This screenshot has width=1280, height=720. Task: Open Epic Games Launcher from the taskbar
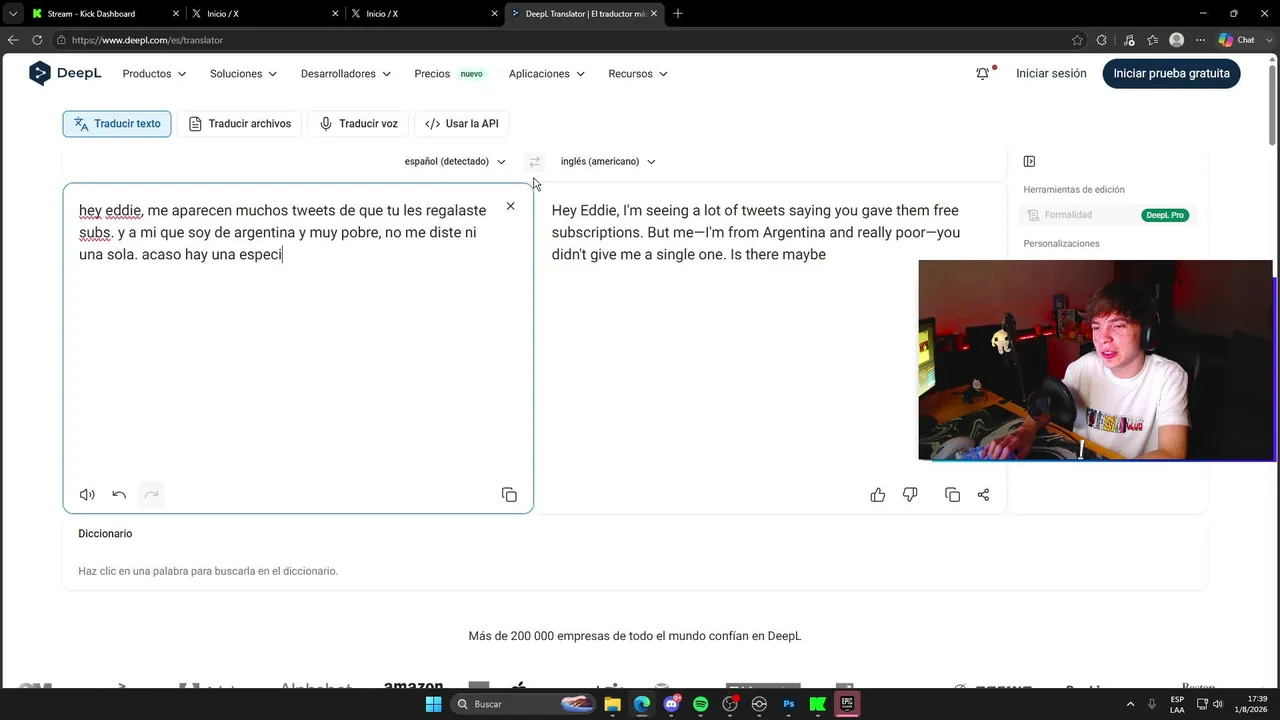point(847,704)
